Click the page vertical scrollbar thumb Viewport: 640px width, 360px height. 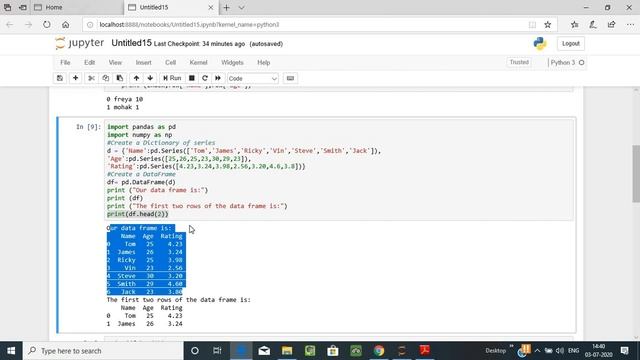pyautogui.click(x=636, y=173)
